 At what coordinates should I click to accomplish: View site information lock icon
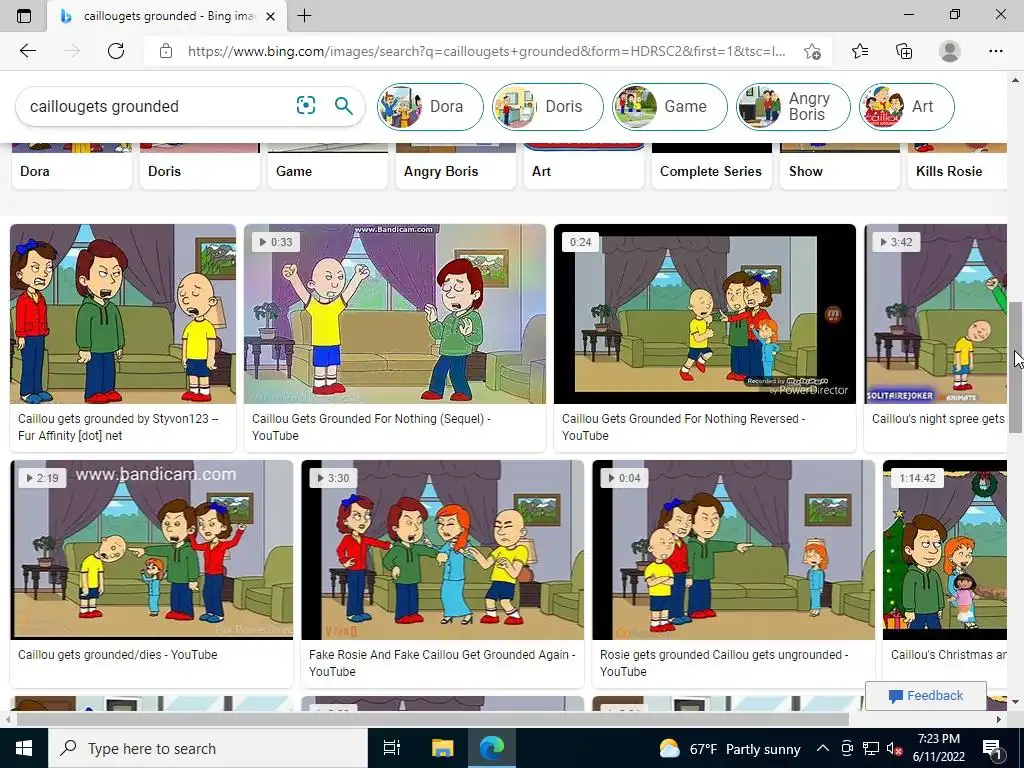[166, 51]
